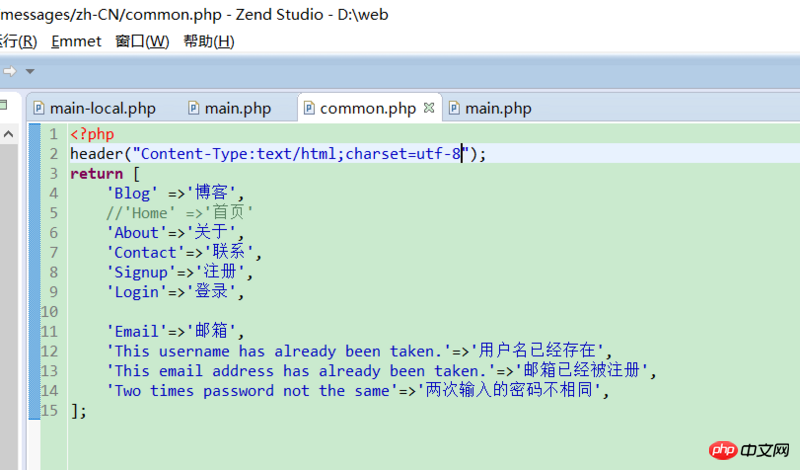Click line number 14 in the gutter

click(49, 391)
